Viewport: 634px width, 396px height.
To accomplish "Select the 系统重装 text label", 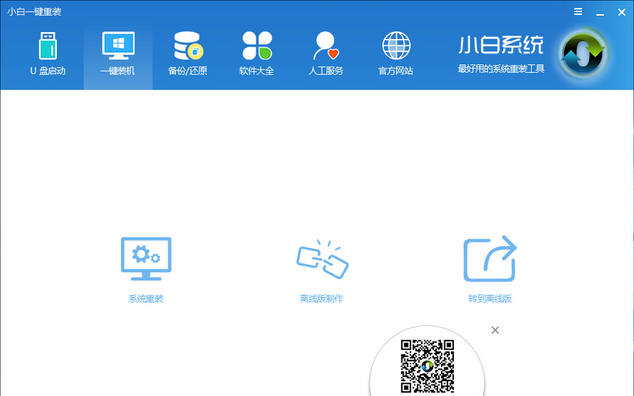I will point(146,299).
